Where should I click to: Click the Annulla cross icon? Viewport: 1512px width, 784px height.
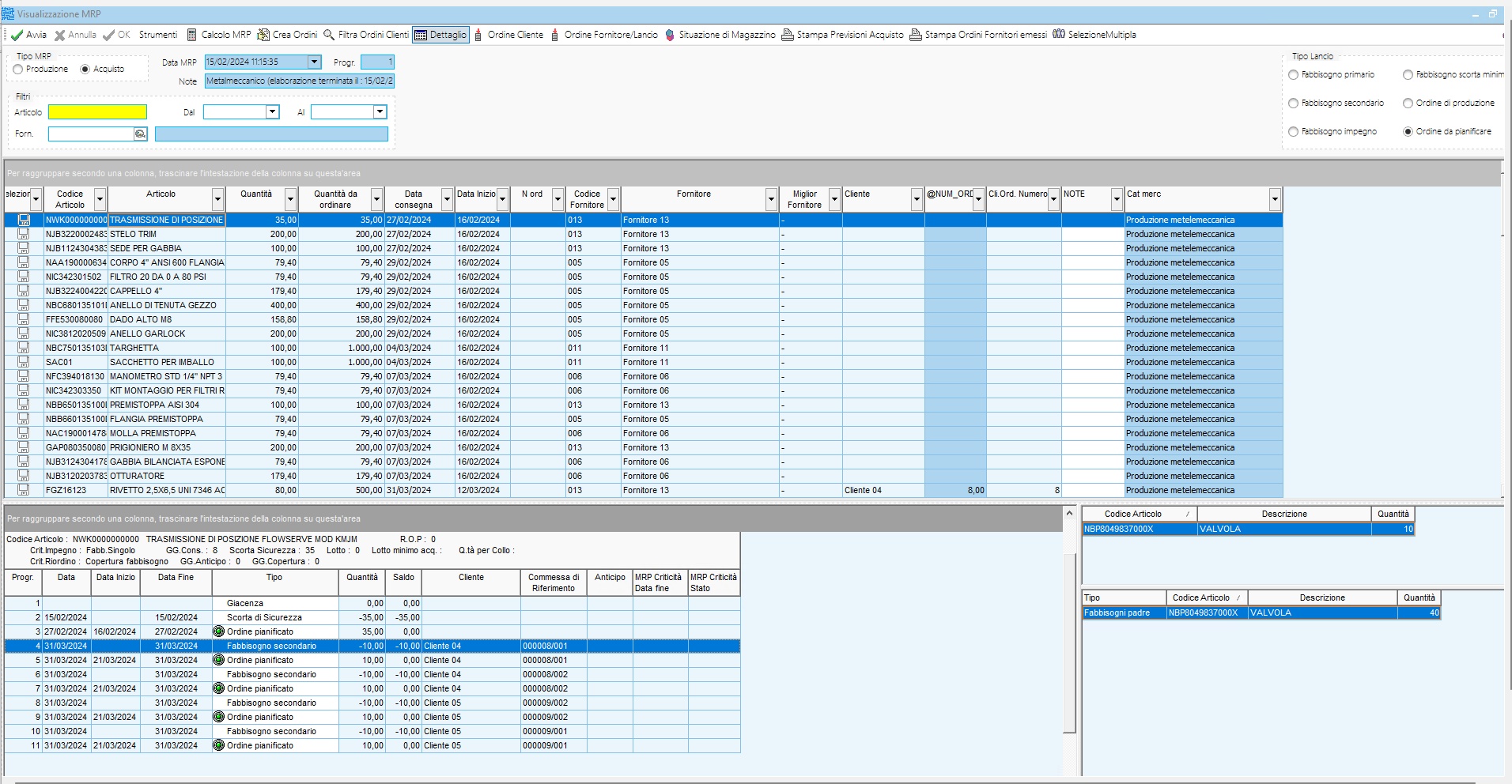pos(59,35)
